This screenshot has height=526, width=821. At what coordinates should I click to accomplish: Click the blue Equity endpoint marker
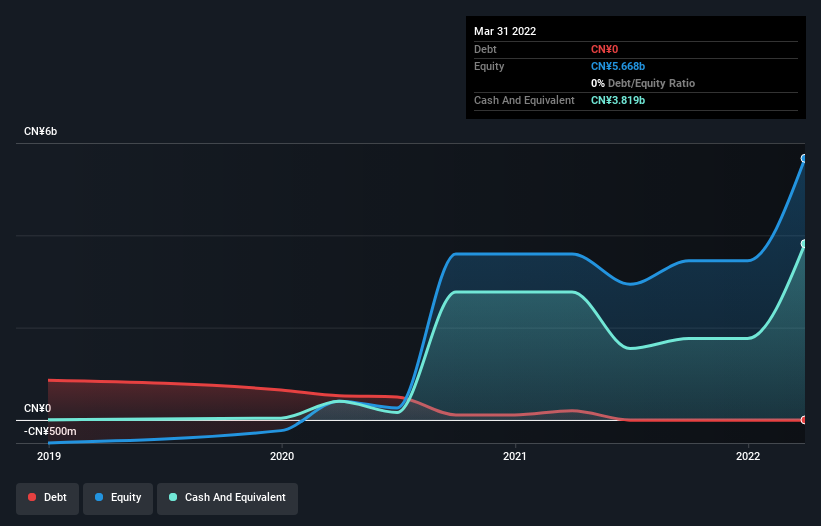[804, 158]
